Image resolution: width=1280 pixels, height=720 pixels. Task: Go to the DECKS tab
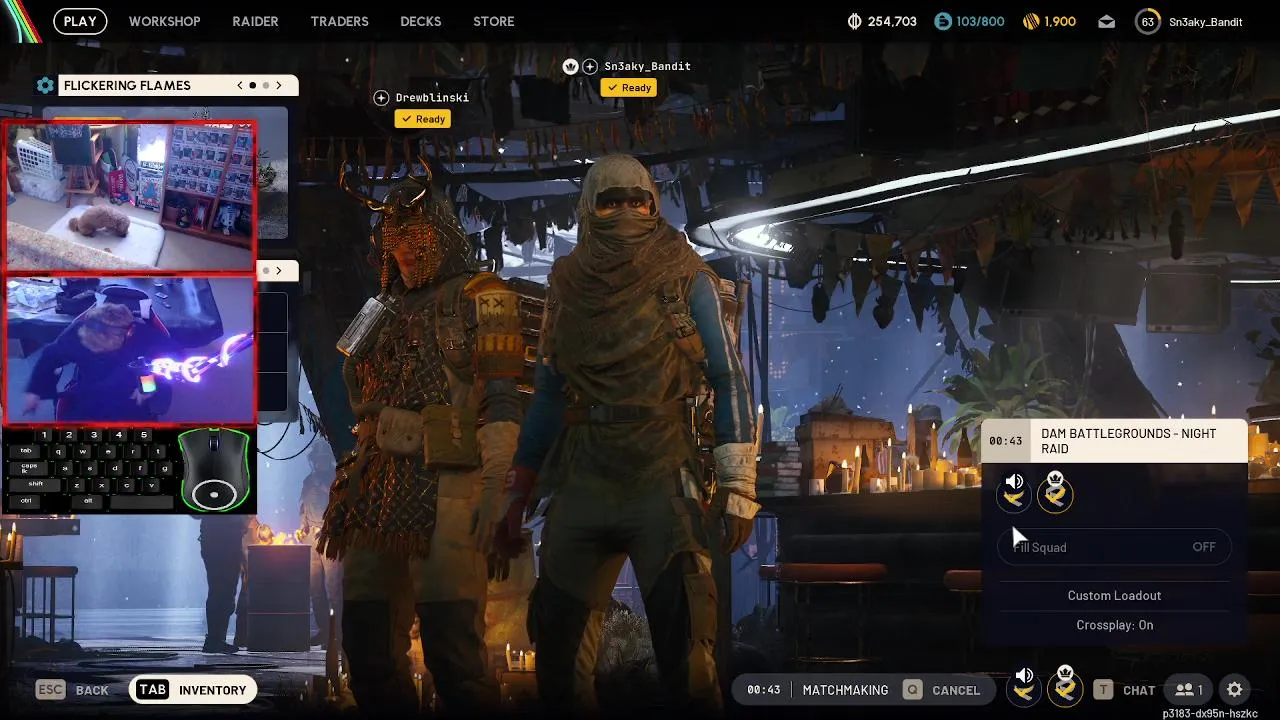(x=420, y=21)
